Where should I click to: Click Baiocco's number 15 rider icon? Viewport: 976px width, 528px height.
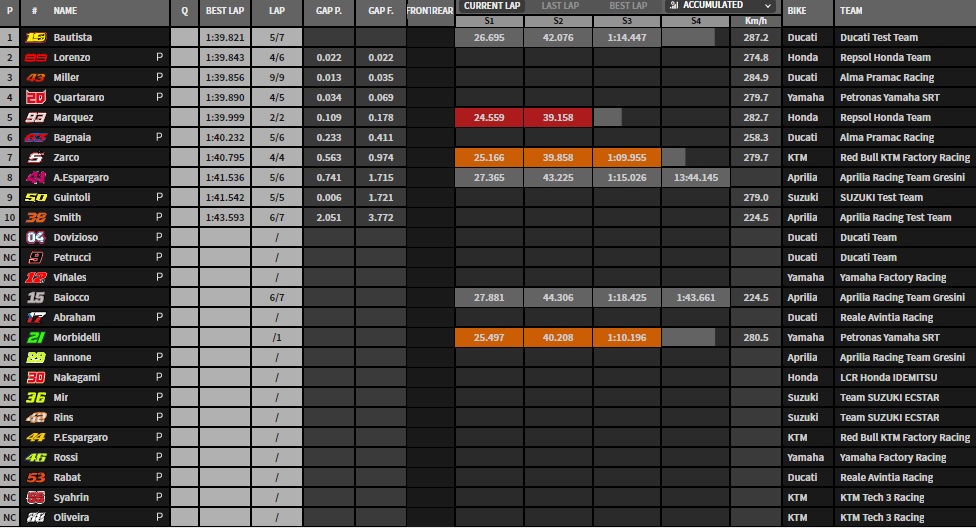pos(35,297)
